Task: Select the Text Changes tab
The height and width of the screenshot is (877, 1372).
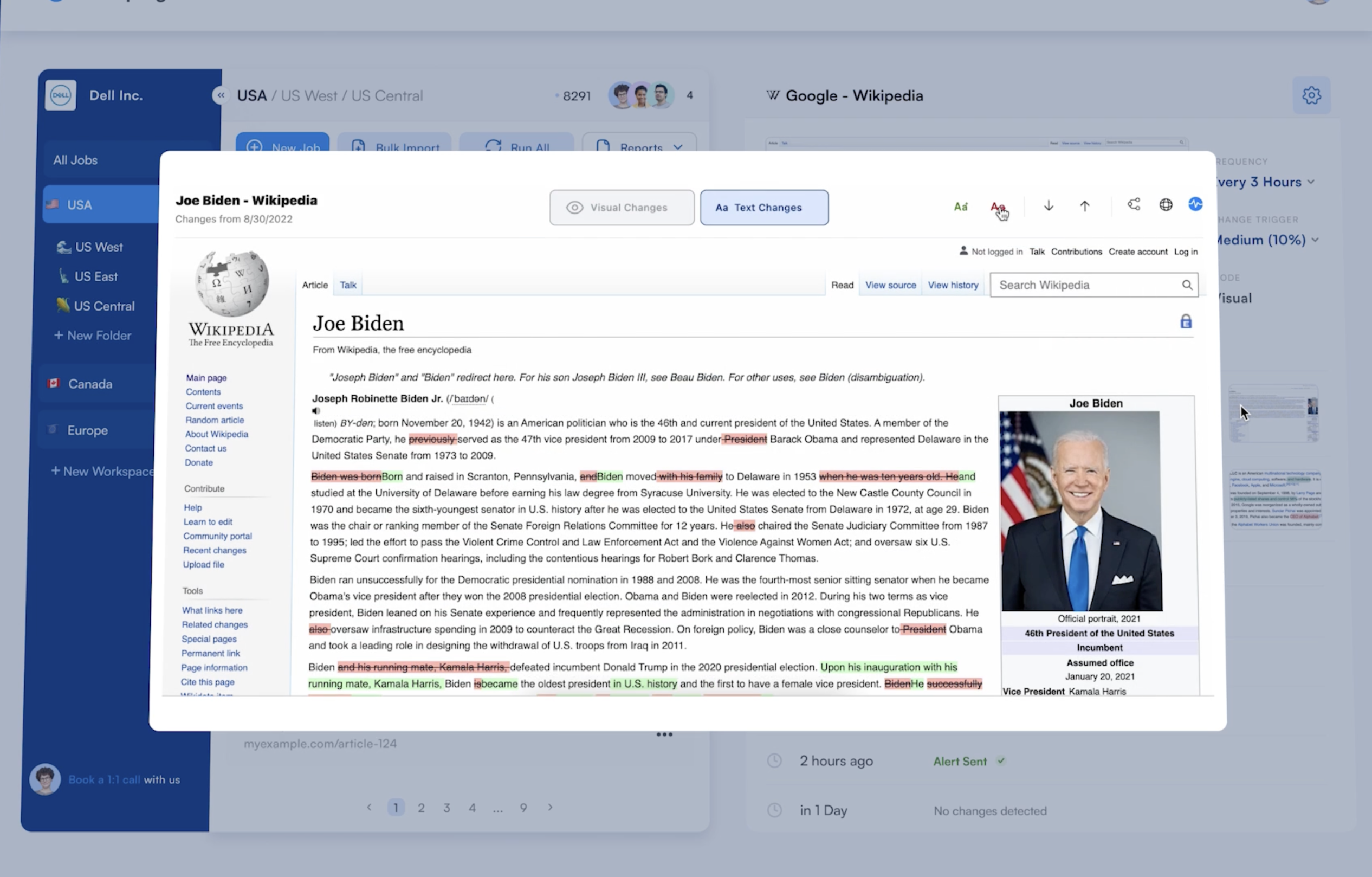Action: point(764,208)
